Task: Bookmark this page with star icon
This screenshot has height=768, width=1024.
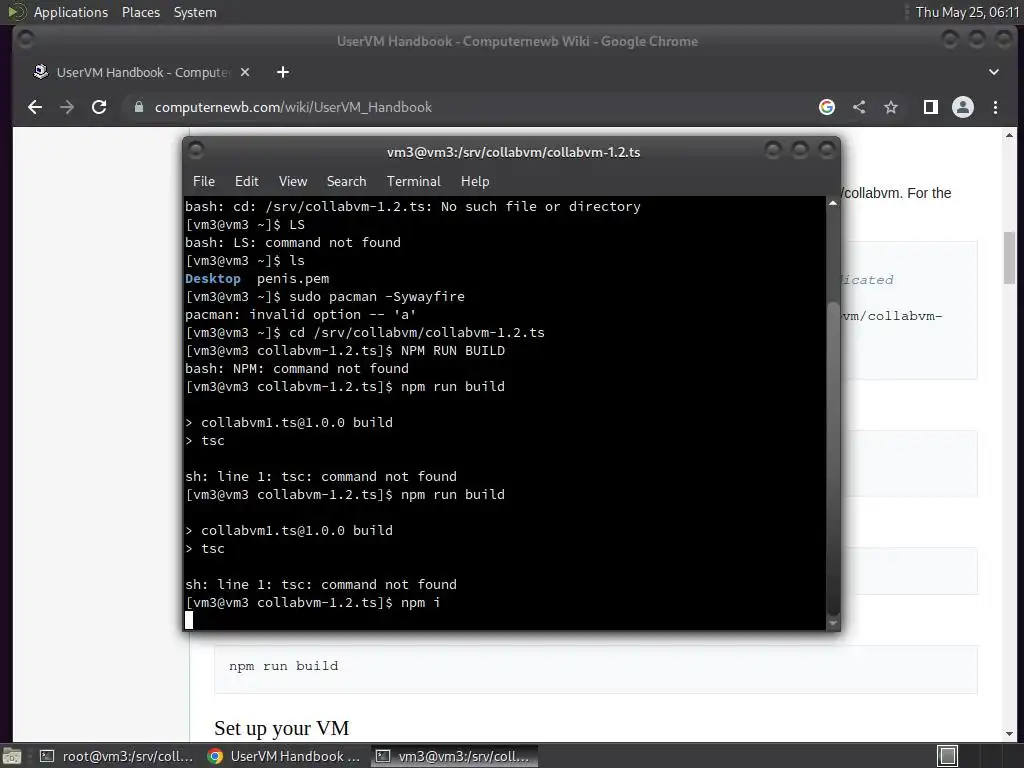Action: click(891, 107)
